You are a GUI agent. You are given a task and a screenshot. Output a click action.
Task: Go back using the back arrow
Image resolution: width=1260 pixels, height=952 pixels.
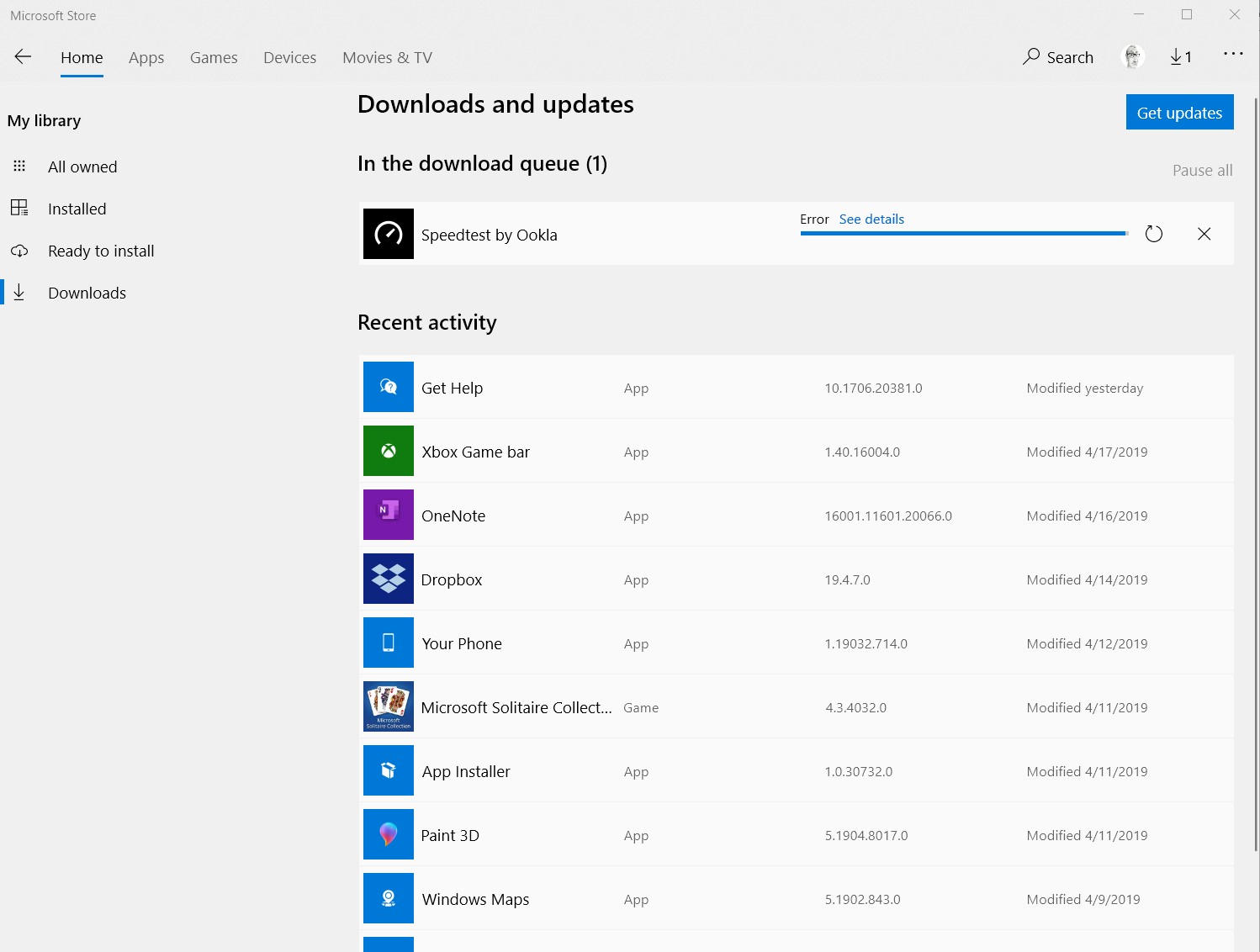coord(23,56)
